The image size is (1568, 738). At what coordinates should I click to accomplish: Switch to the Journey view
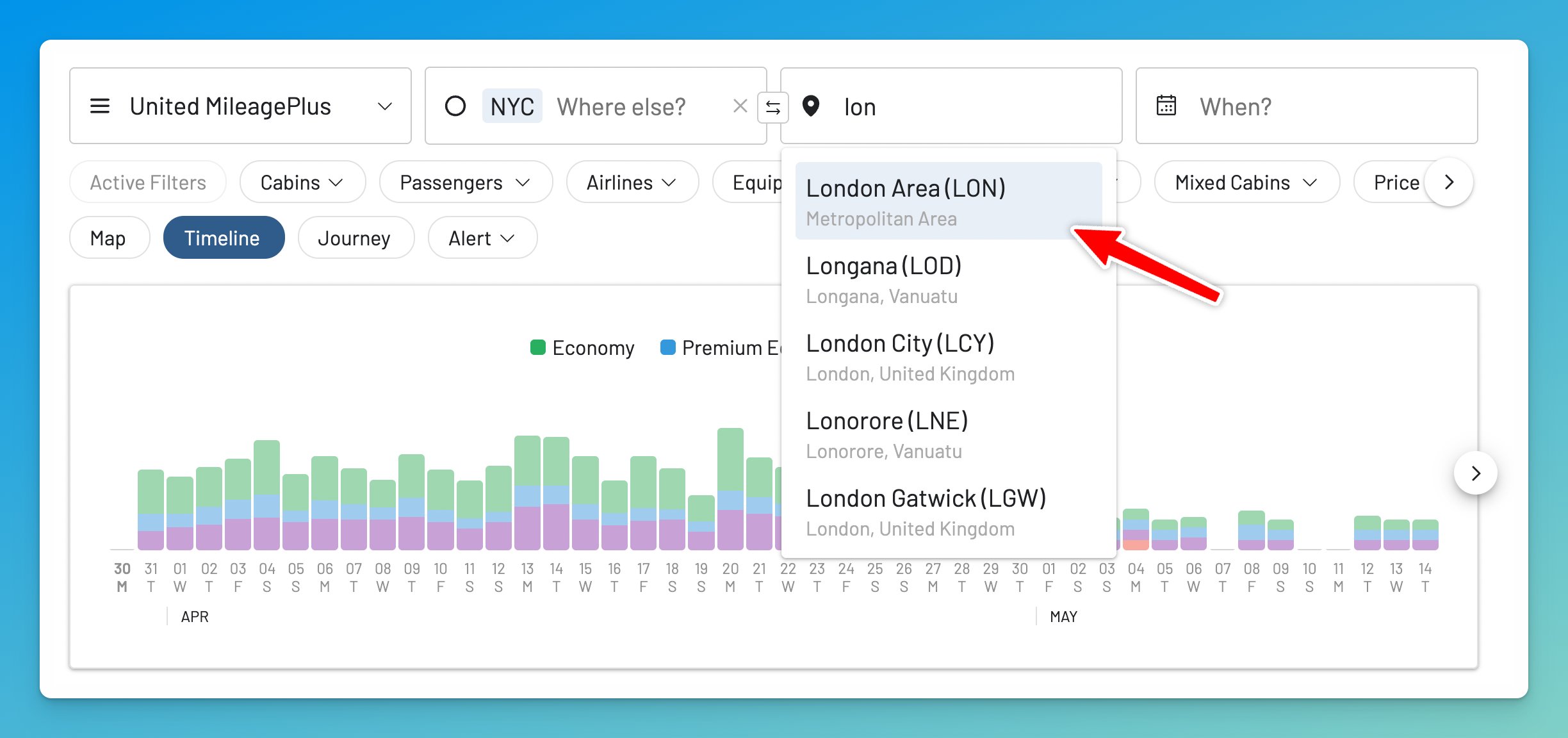tap(355, 238)
